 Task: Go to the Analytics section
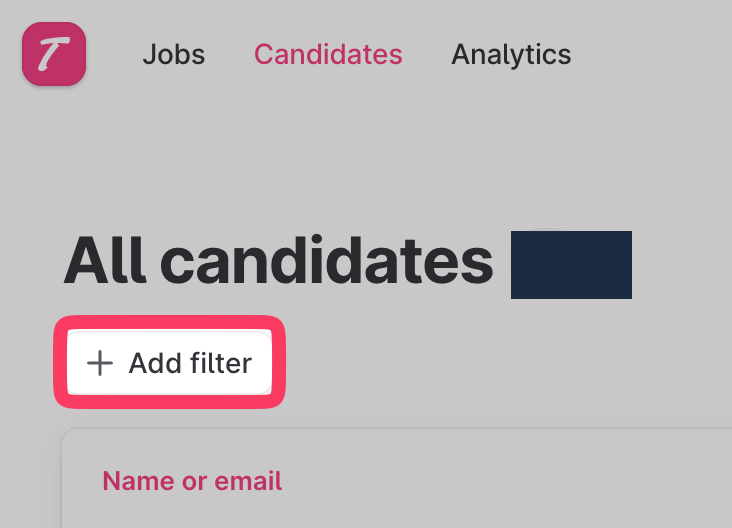tap(511, 54)
